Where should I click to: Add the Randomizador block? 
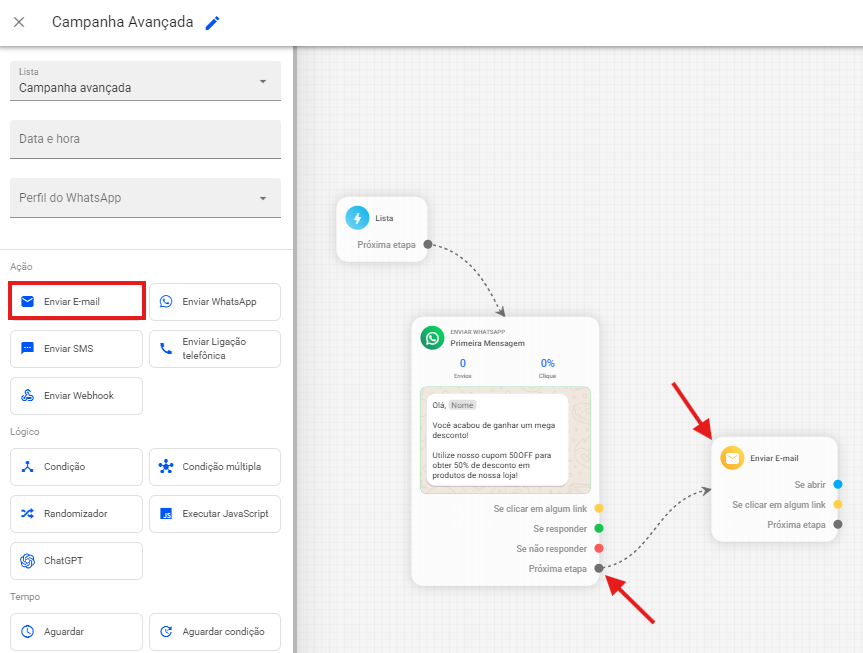(x=77, y=513)
